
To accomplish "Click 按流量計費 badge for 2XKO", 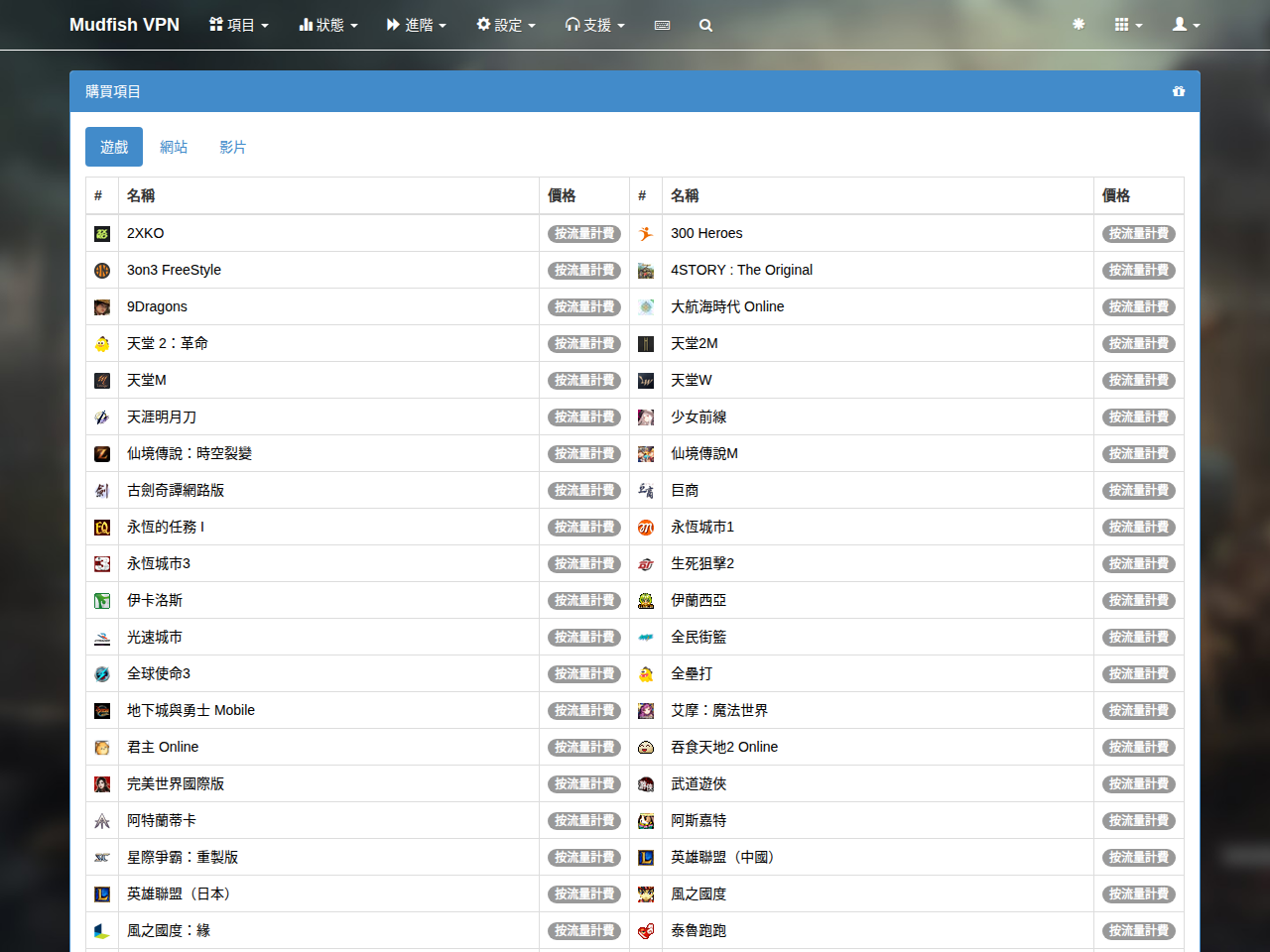I will point(584,234).
